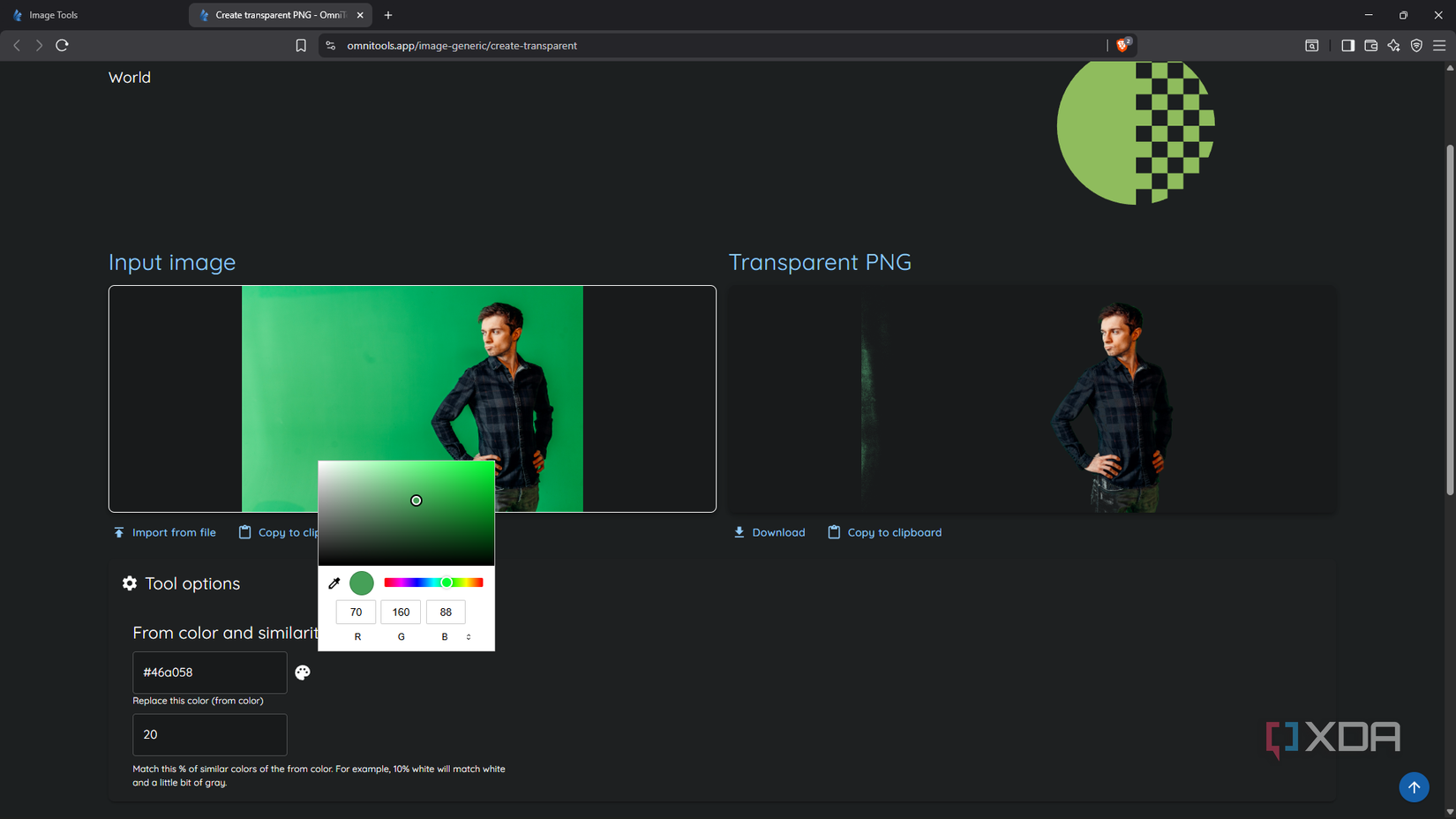Copy the transparent PNG to clipboard
This screenshot has height=819, width=1456.
coord(885,532)
